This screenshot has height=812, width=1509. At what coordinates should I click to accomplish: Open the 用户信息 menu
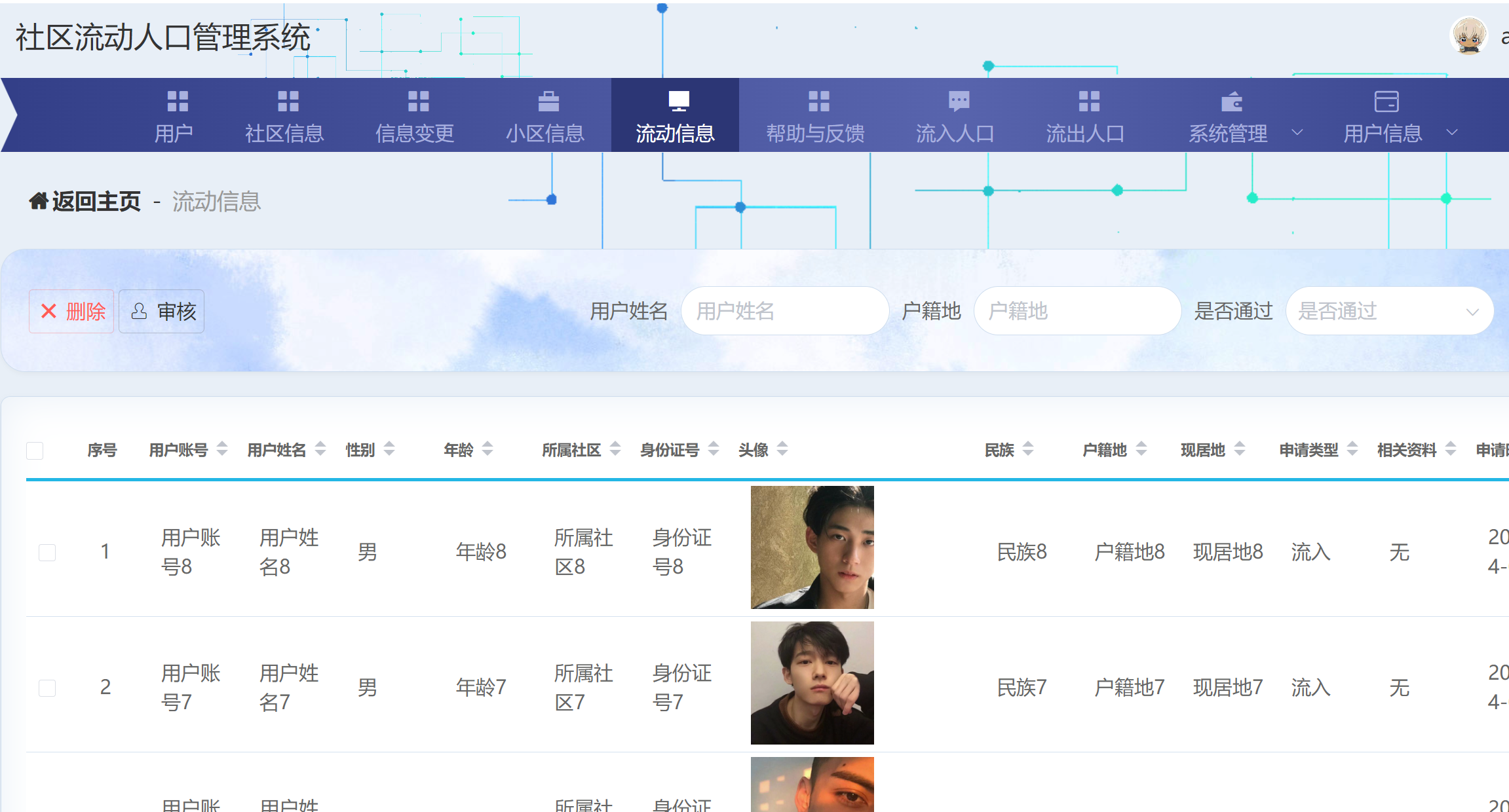1384,133
